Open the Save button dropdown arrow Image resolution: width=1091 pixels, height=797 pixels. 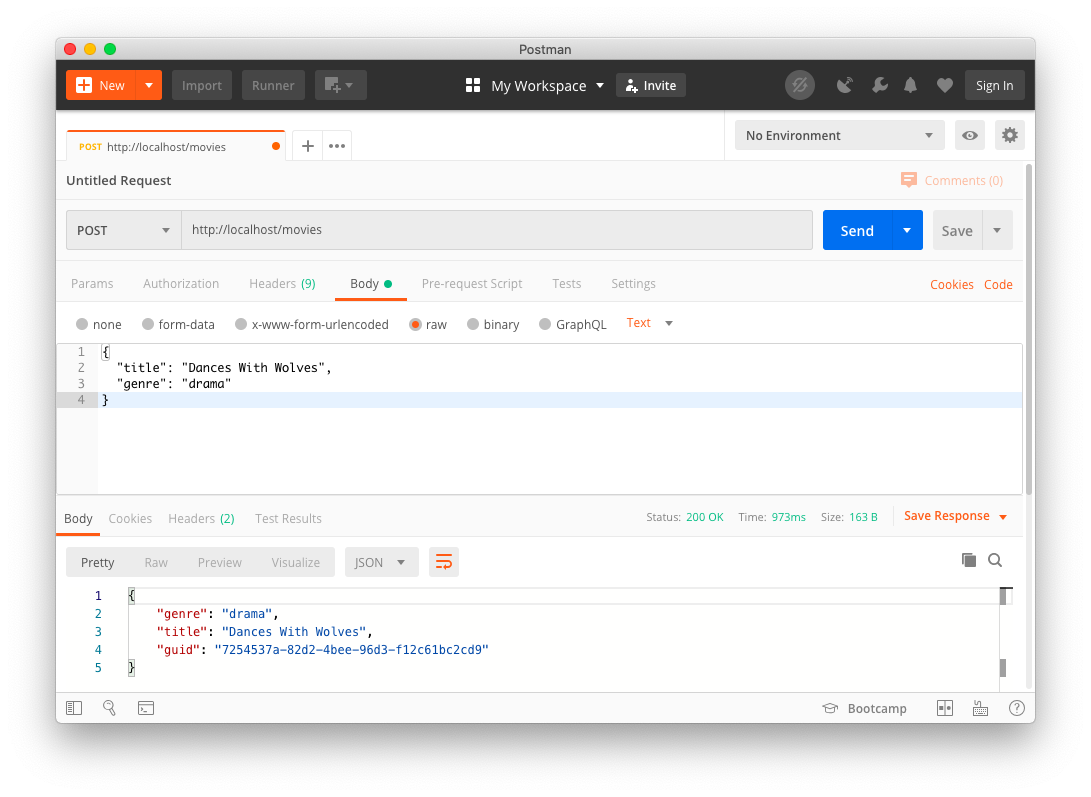pyautogui.click(x=997, y=230)
